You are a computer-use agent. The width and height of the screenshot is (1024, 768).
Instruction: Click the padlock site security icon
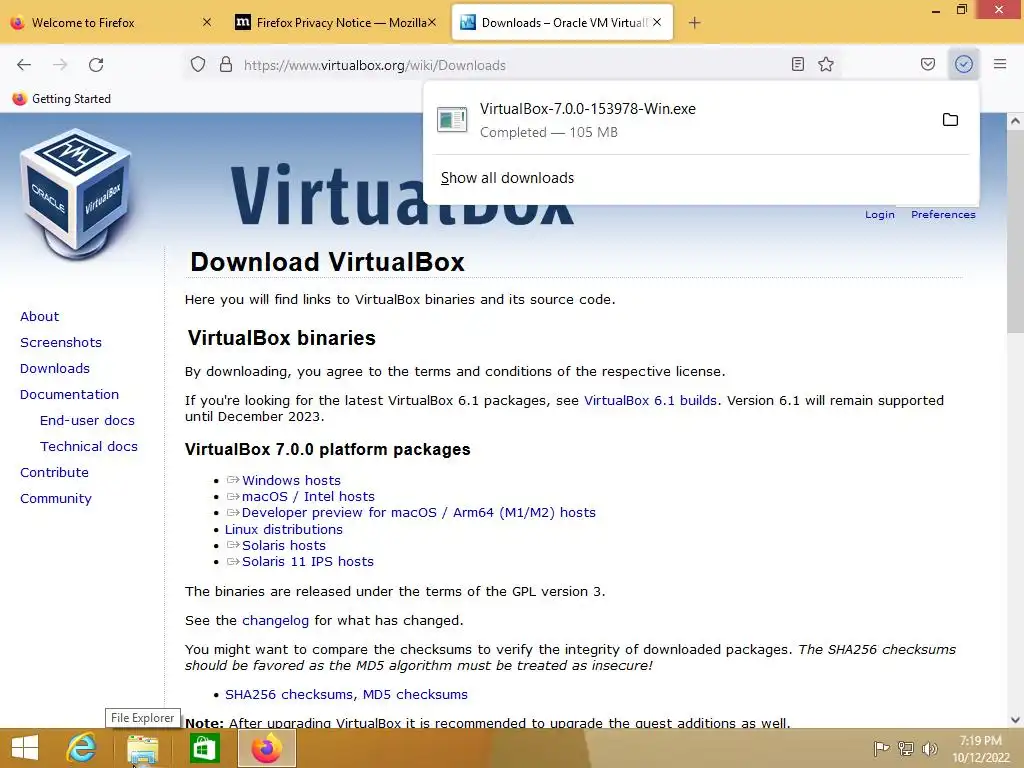[226, 65]
